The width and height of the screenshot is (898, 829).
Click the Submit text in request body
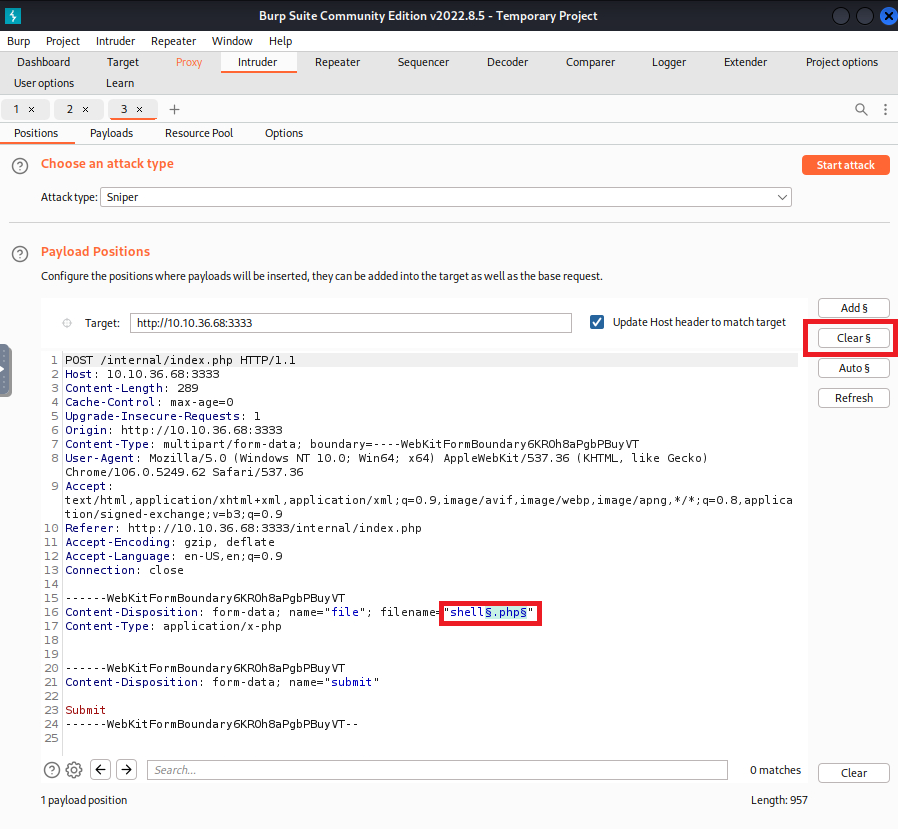pos(85,710)
